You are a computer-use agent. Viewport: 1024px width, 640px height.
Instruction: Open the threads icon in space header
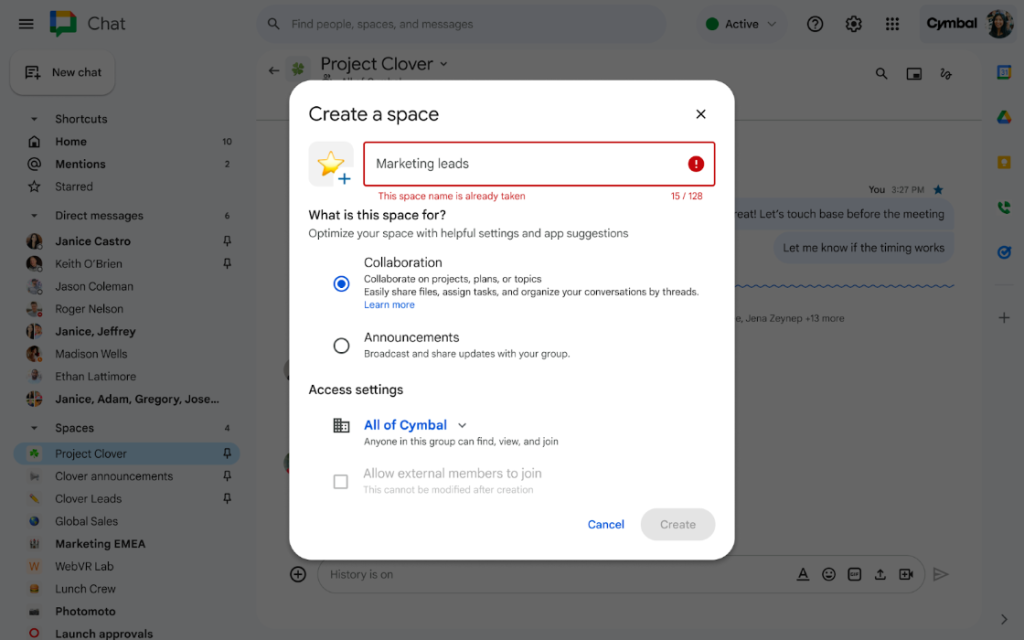tap(946, 74)
